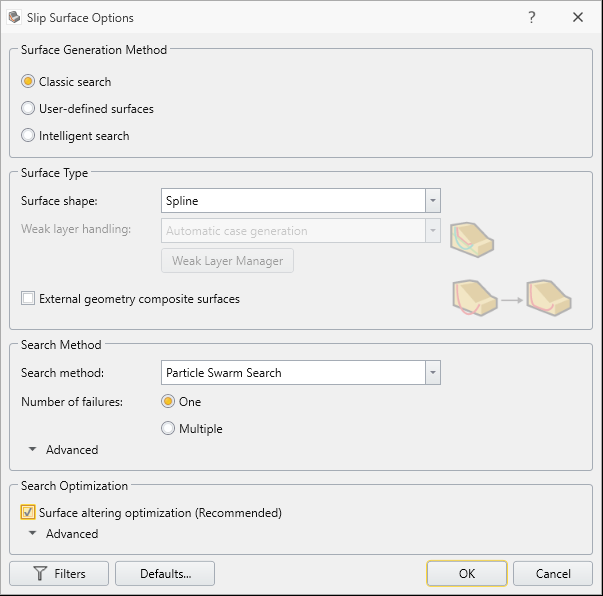Select Multiple for number of failures
Viewport: 603px width, 596px height.
pos(169,429)
